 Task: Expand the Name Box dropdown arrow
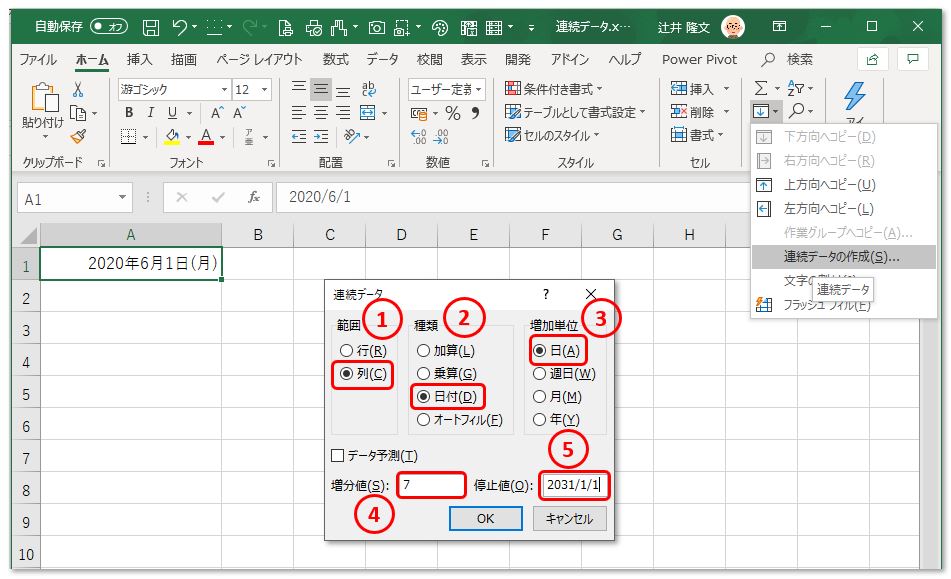tap(122, 198)
